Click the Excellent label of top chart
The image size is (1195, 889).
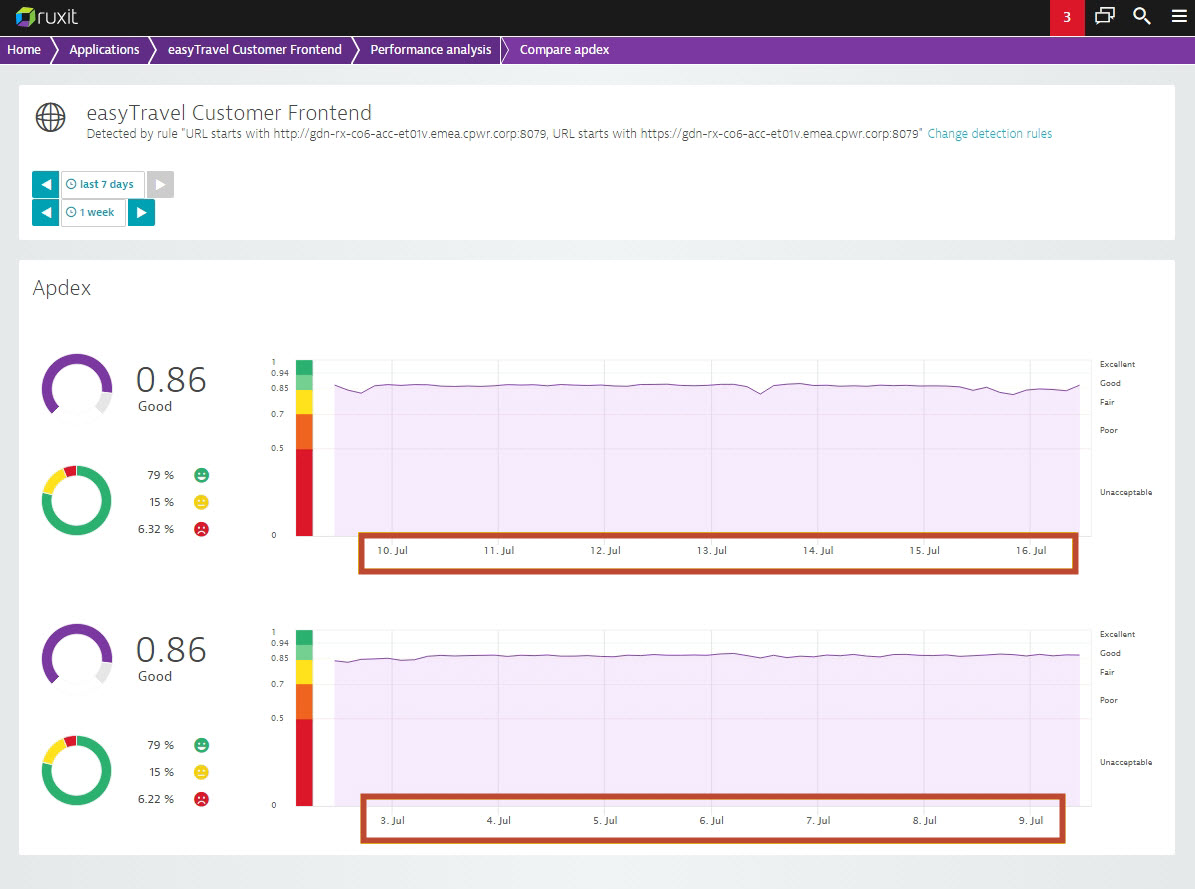click(x=1117, y=364)
